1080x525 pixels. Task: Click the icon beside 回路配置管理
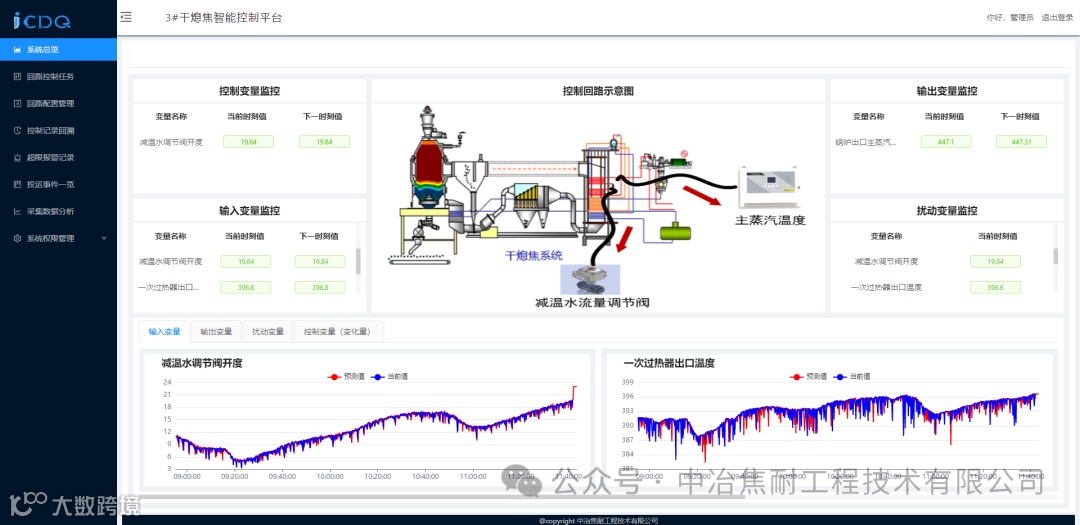17,103
